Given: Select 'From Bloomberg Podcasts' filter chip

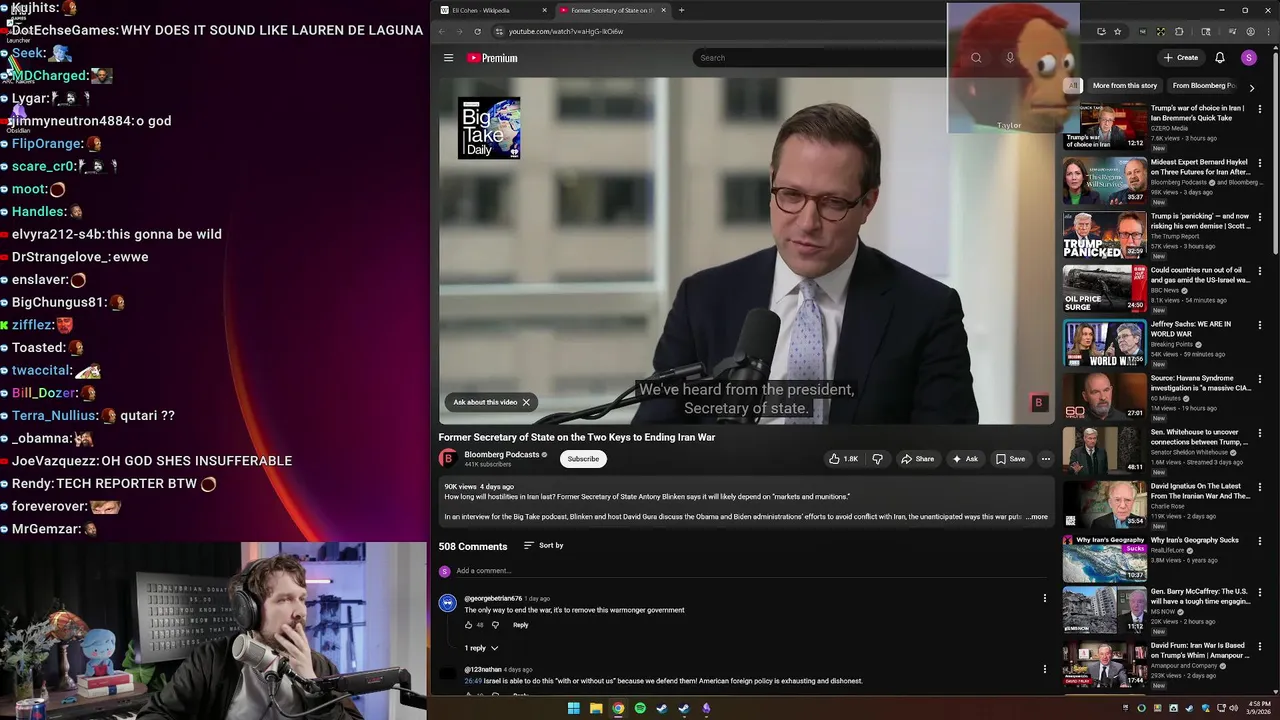Looking at the screenshot, I should (1205, 86).
